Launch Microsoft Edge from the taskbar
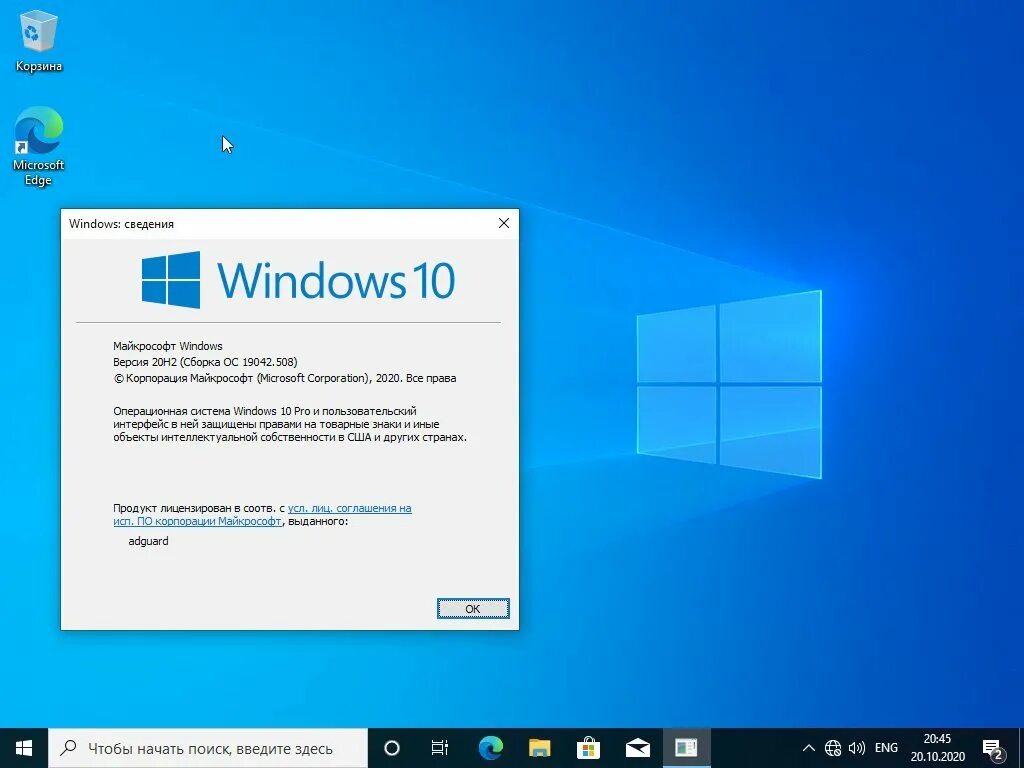 point(490,748)
